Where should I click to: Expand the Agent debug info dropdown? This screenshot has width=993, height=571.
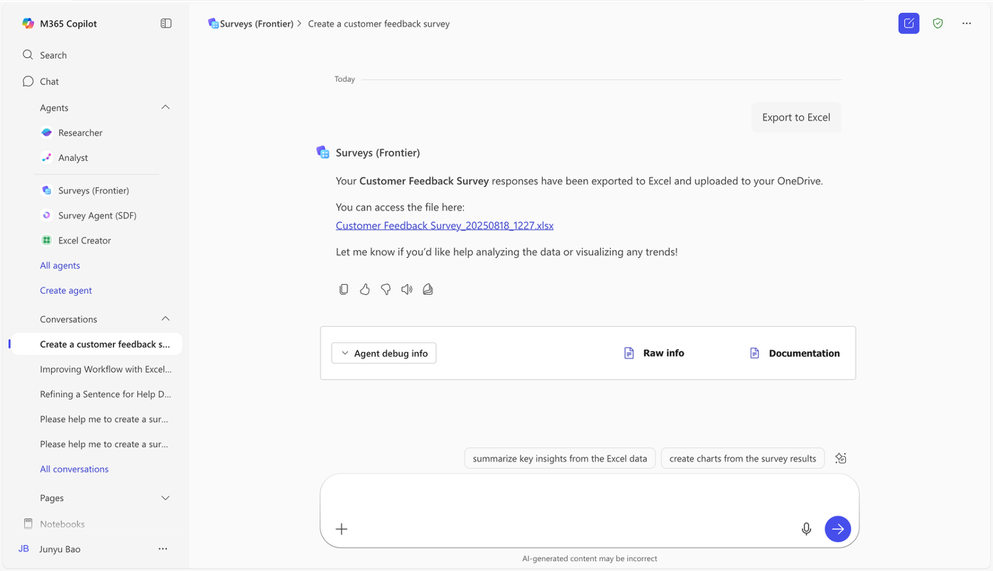coord(384,353)
